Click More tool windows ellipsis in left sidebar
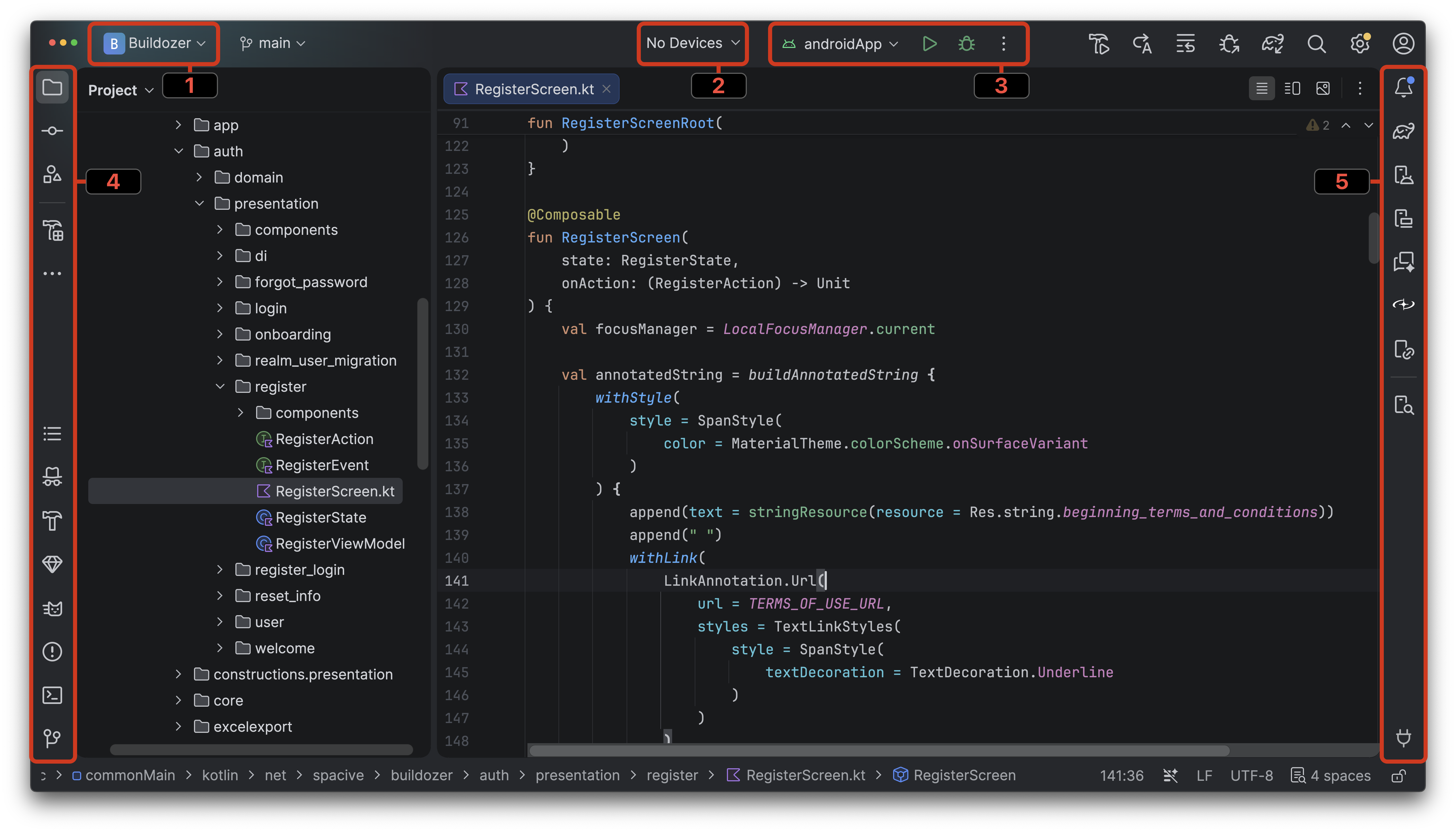 coord(52,274)
